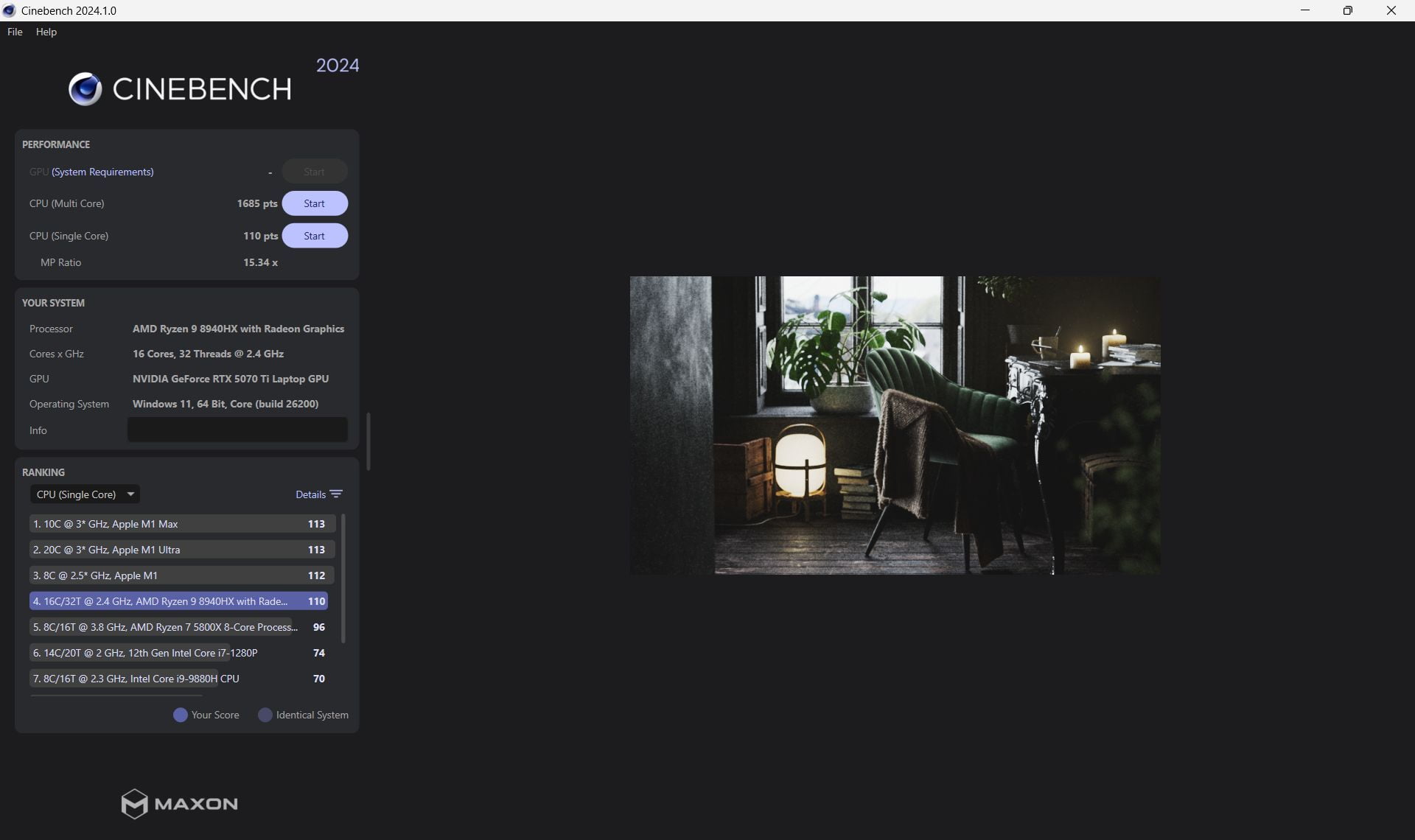Select the Intel Core i7-1280P ranking row
This screenshot has width=1415, height=840.
pyautogui.click(x=179, y=653)
